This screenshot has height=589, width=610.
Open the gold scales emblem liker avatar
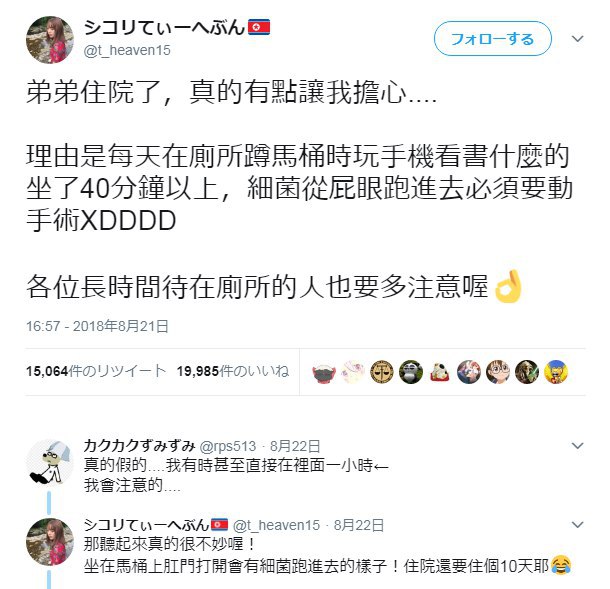click(382, 372)
